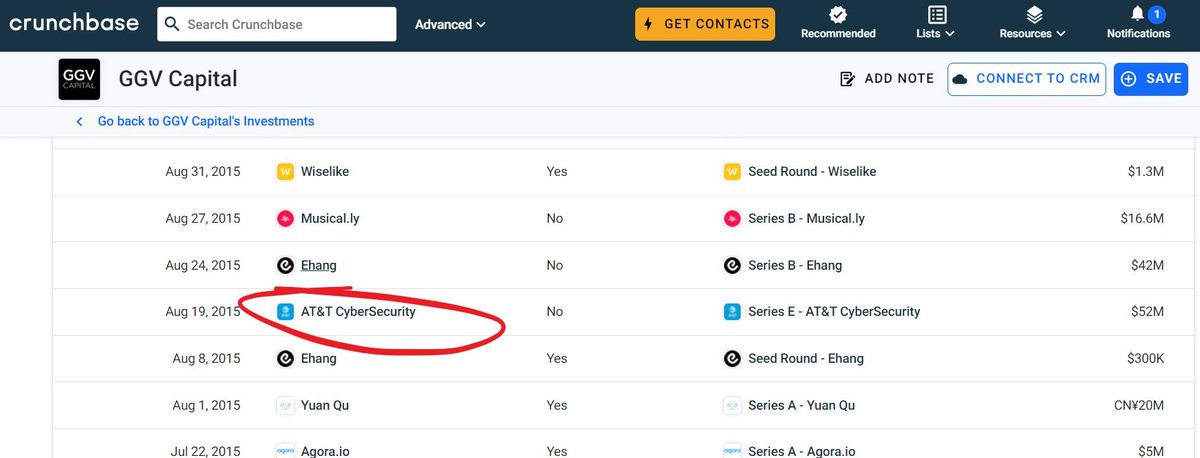Focus the Search Crunchbase field
The image size is (1200, 458).
277,24
